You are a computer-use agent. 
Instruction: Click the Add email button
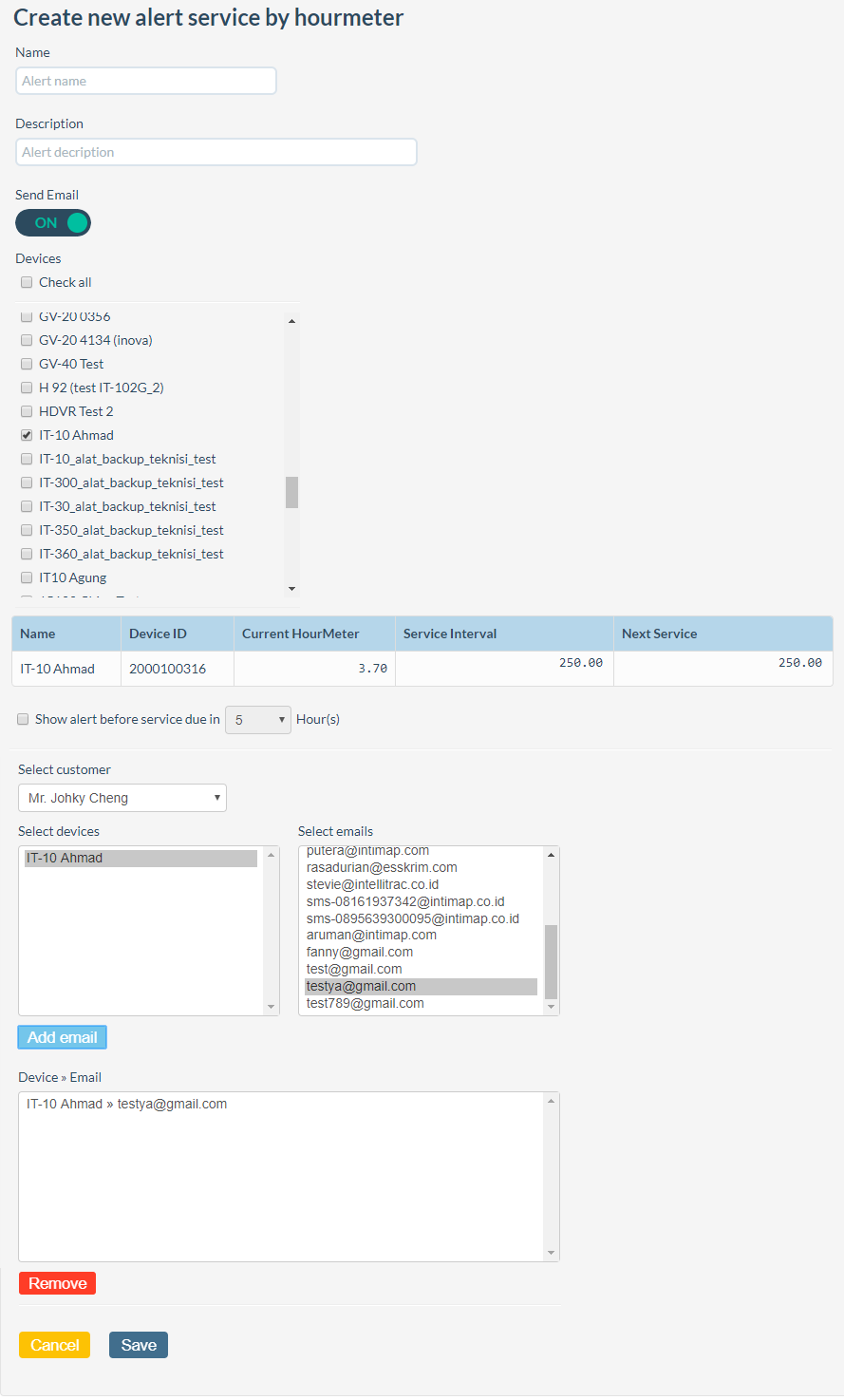[63, 1037]
